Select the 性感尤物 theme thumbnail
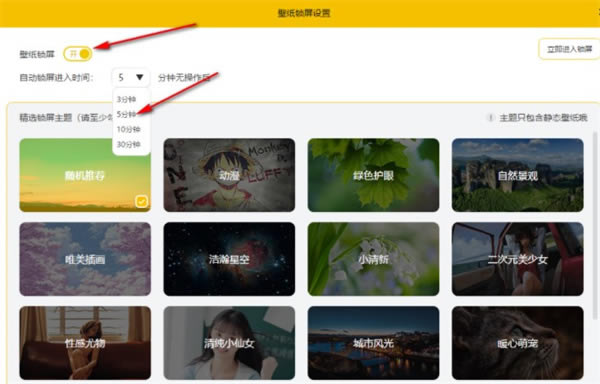 coord(85,343)
